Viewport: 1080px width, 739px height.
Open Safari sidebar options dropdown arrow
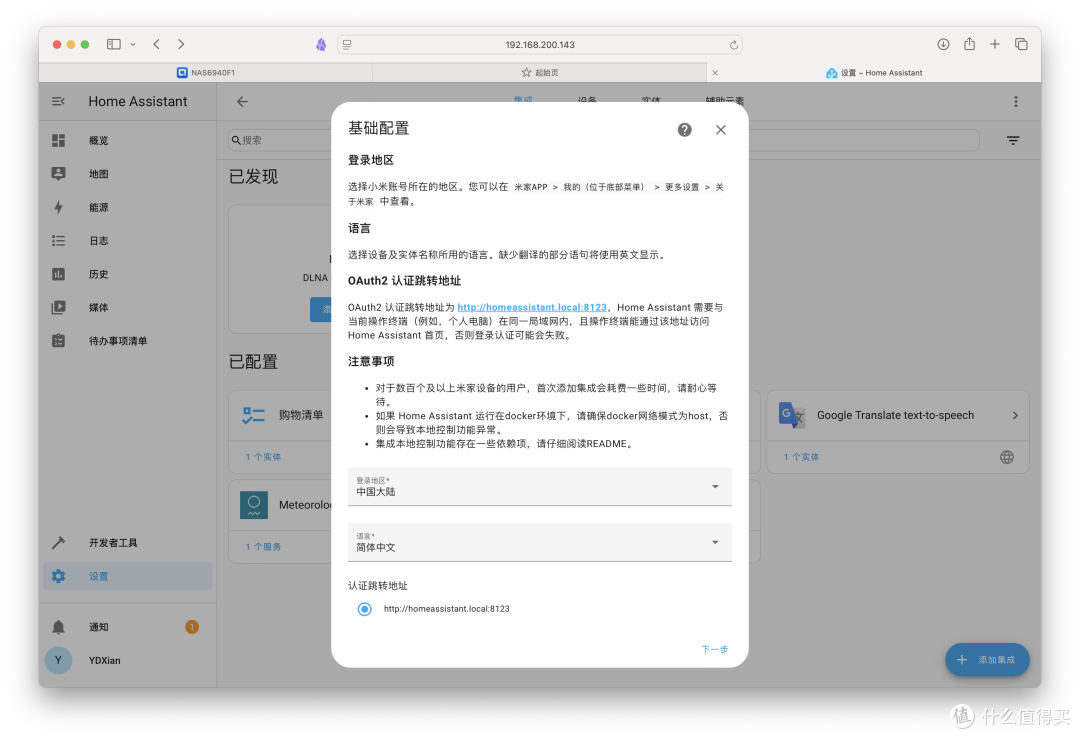[133, 44]
